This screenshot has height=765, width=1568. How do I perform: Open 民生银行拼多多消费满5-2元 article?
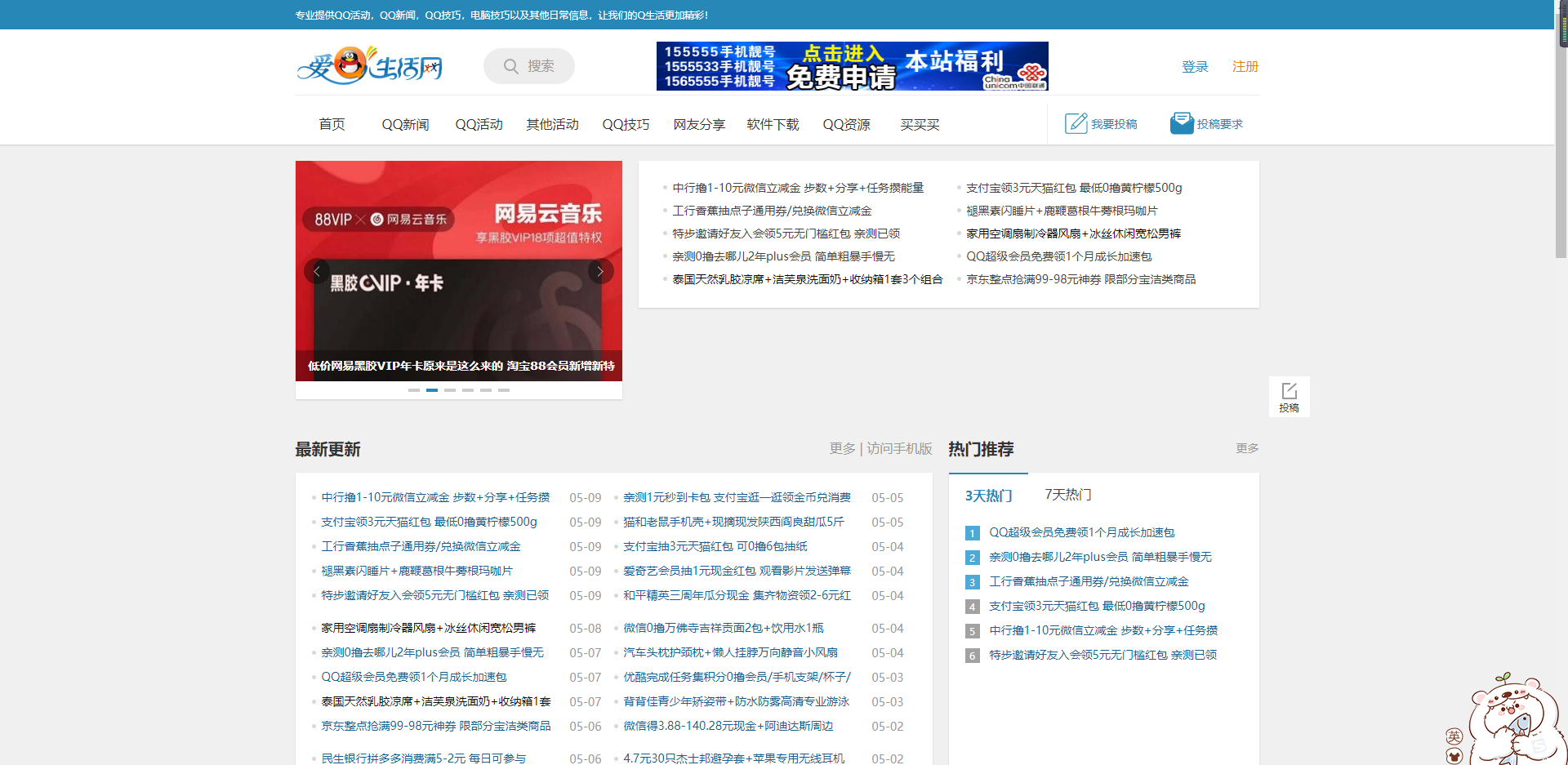(x=423, y=758)
